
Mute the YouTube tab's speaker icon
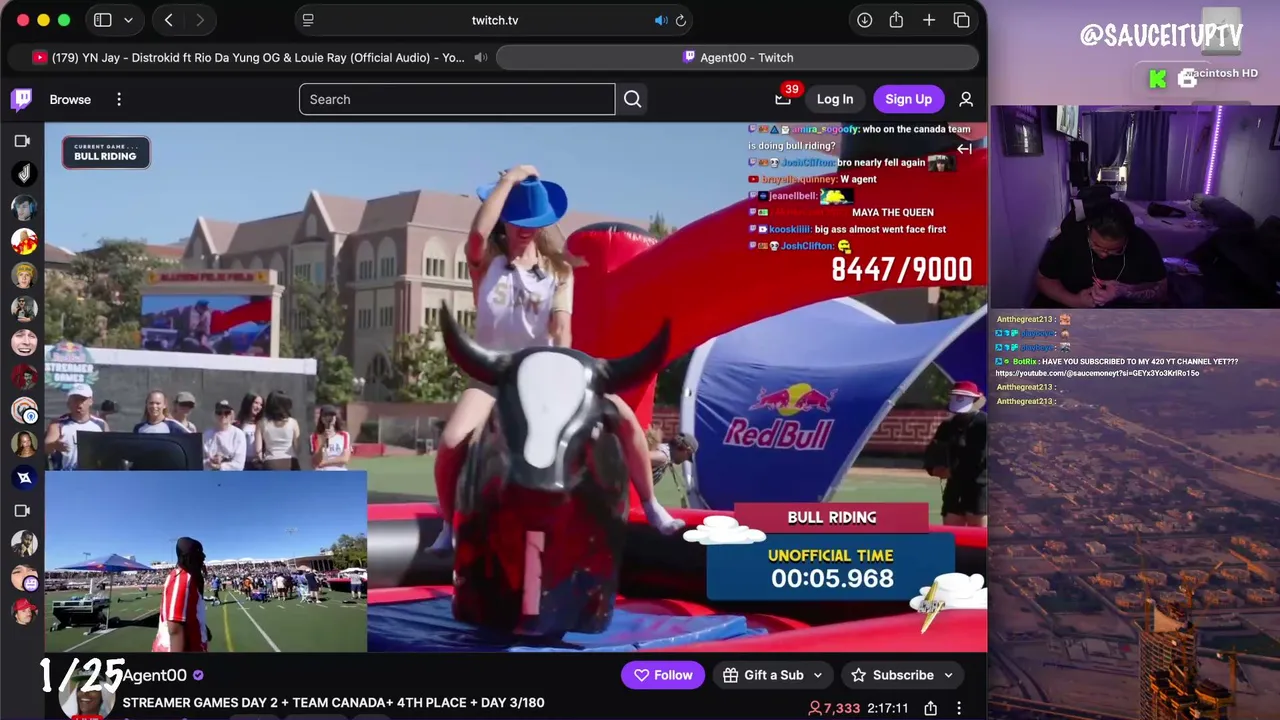(x=481, y=57)
